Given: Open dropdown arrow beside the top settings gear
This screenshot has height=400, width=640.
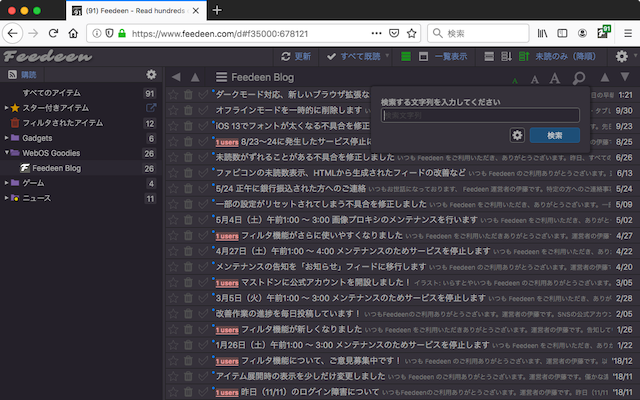Looking at the screenshot, I should click(635, 55).
